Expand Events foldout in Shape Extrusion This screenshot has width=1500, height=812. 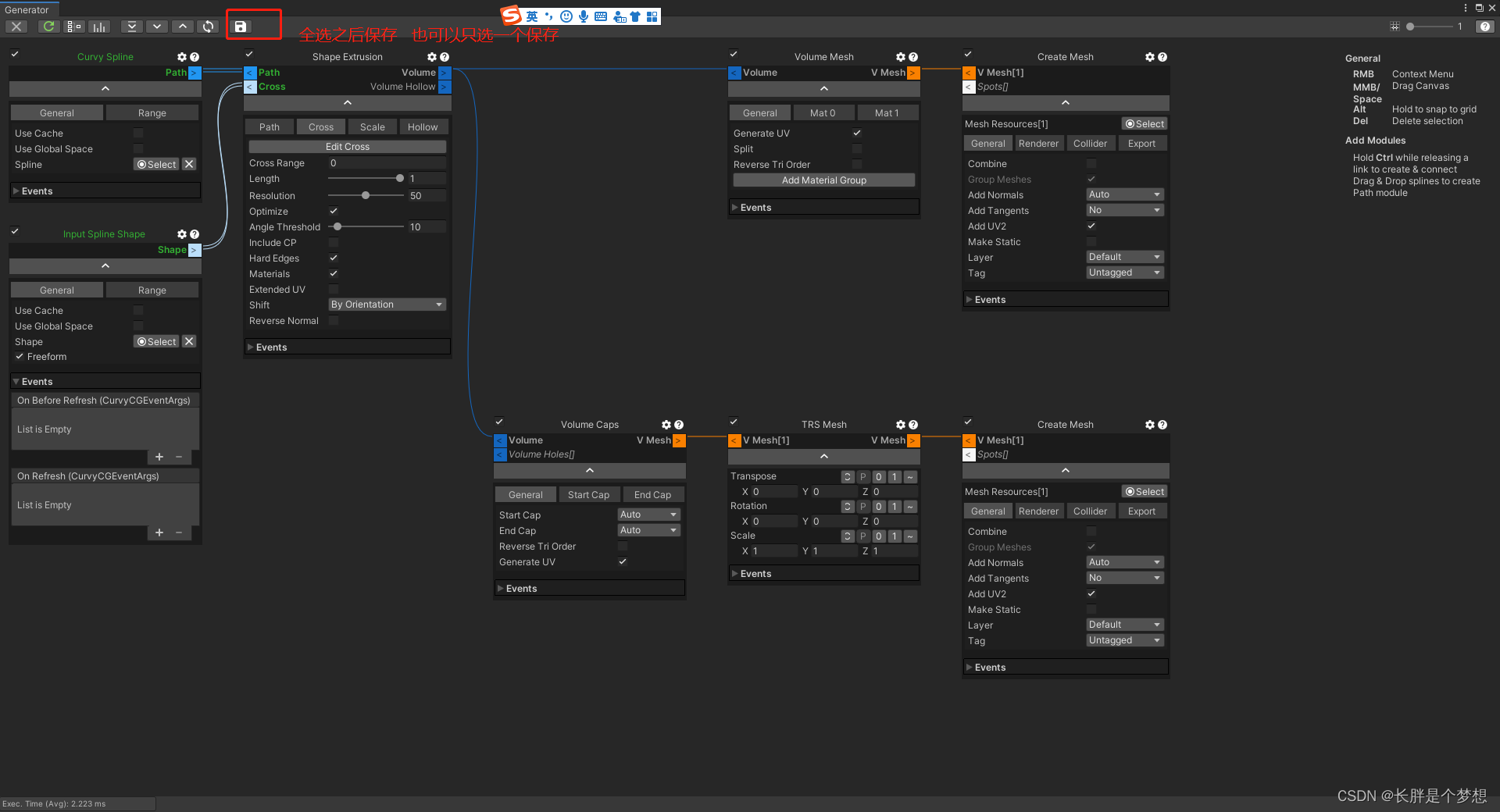point(348,347)
